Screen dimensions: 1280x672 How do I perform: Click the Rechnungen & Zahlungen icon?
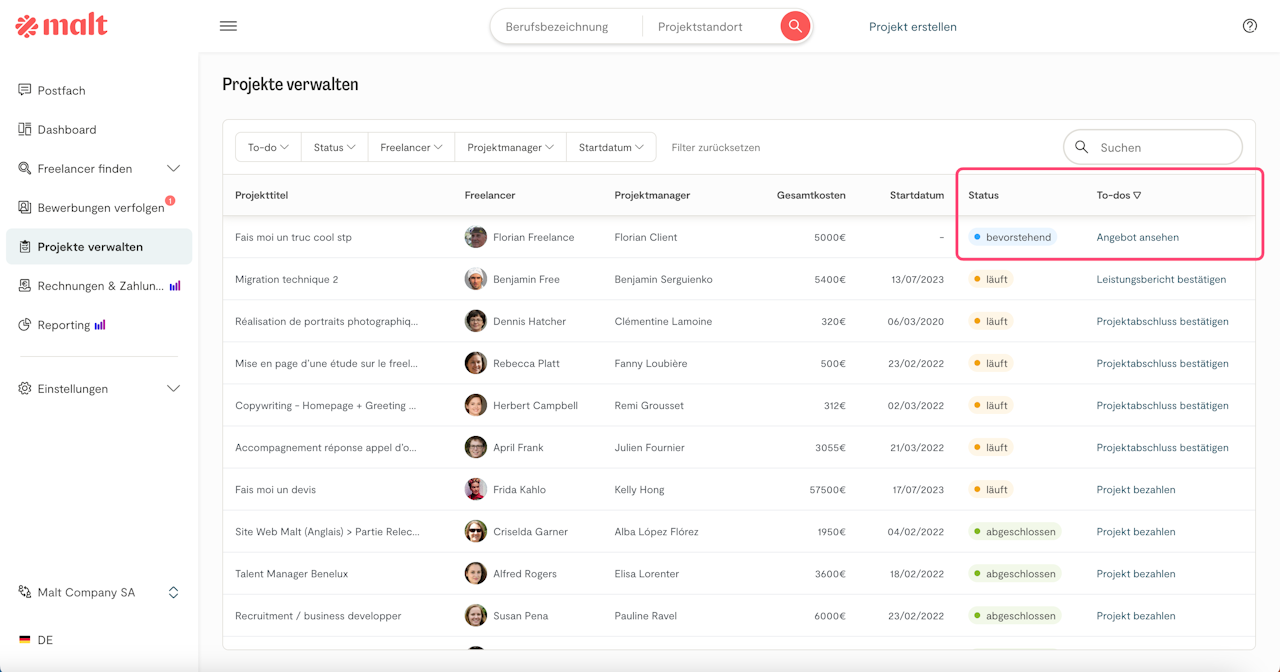click(x=25, y=286)
